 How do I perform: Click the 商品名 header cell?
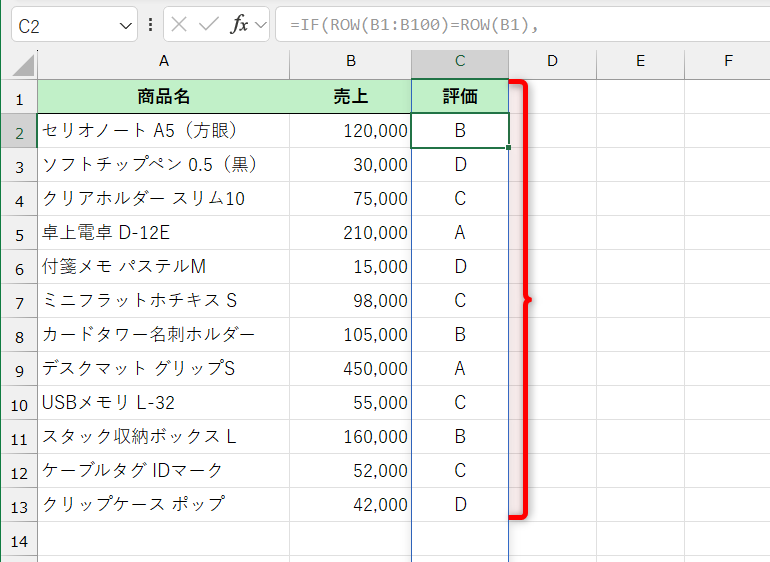[164, 96]
